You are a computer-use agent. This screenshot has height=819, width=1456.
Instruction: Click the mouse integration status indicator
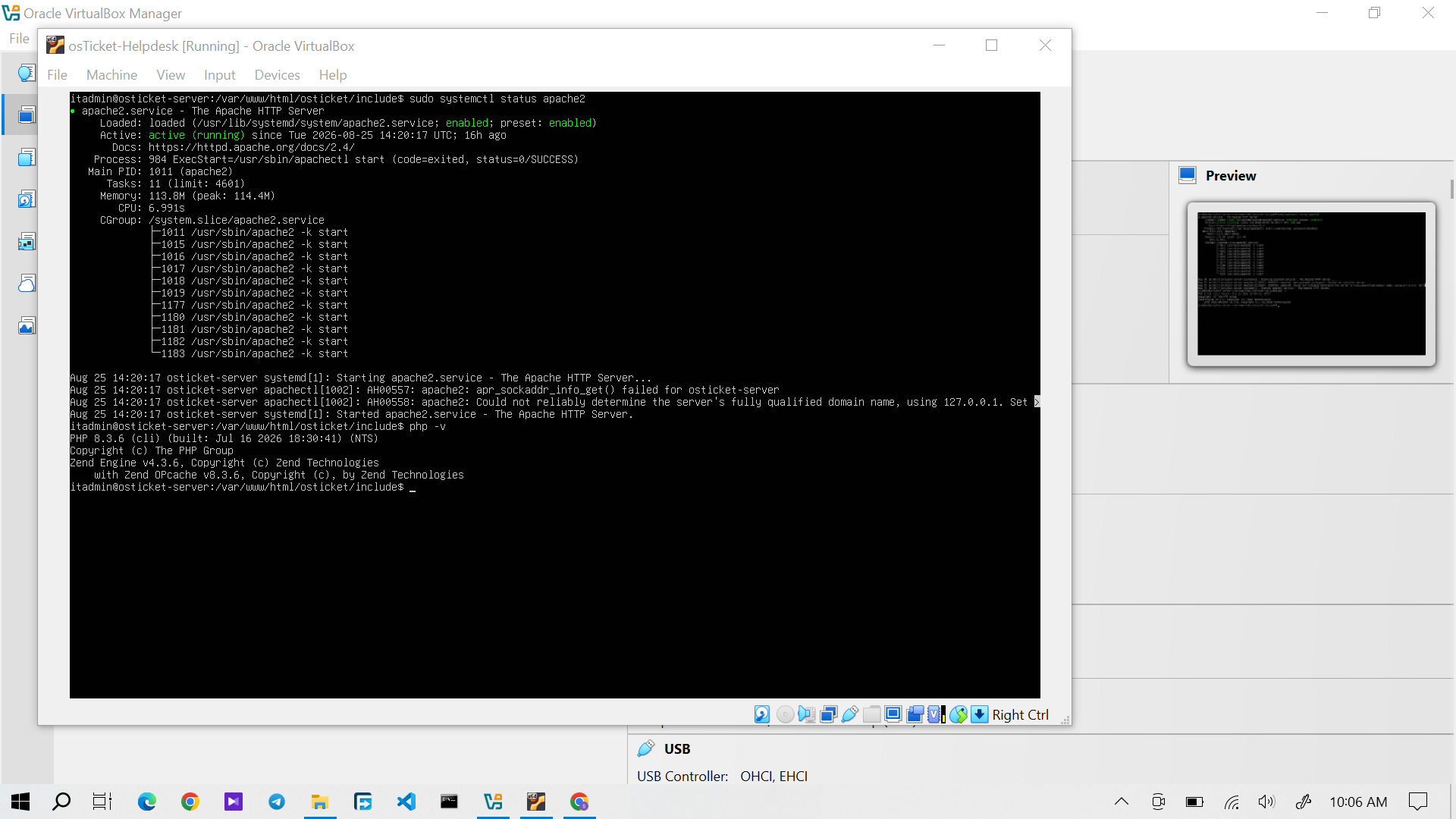point(959,714)
